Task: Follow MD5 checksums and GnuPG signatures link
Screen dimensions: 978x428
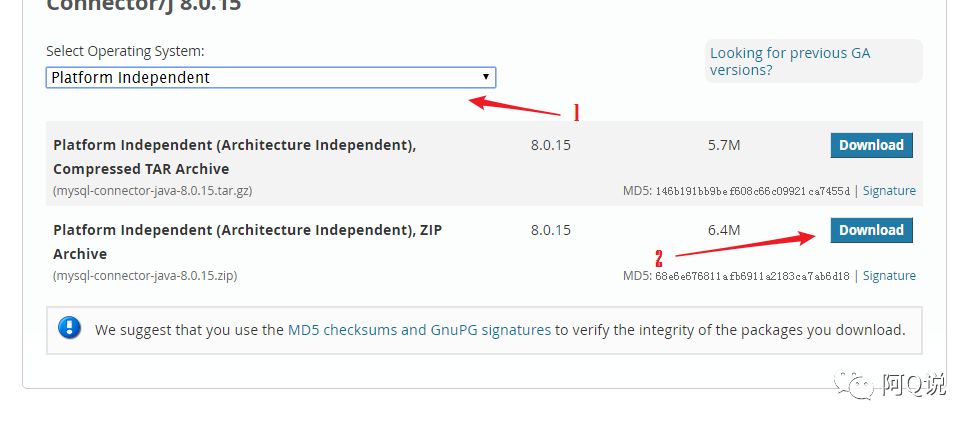Action: tap(419, 329)
